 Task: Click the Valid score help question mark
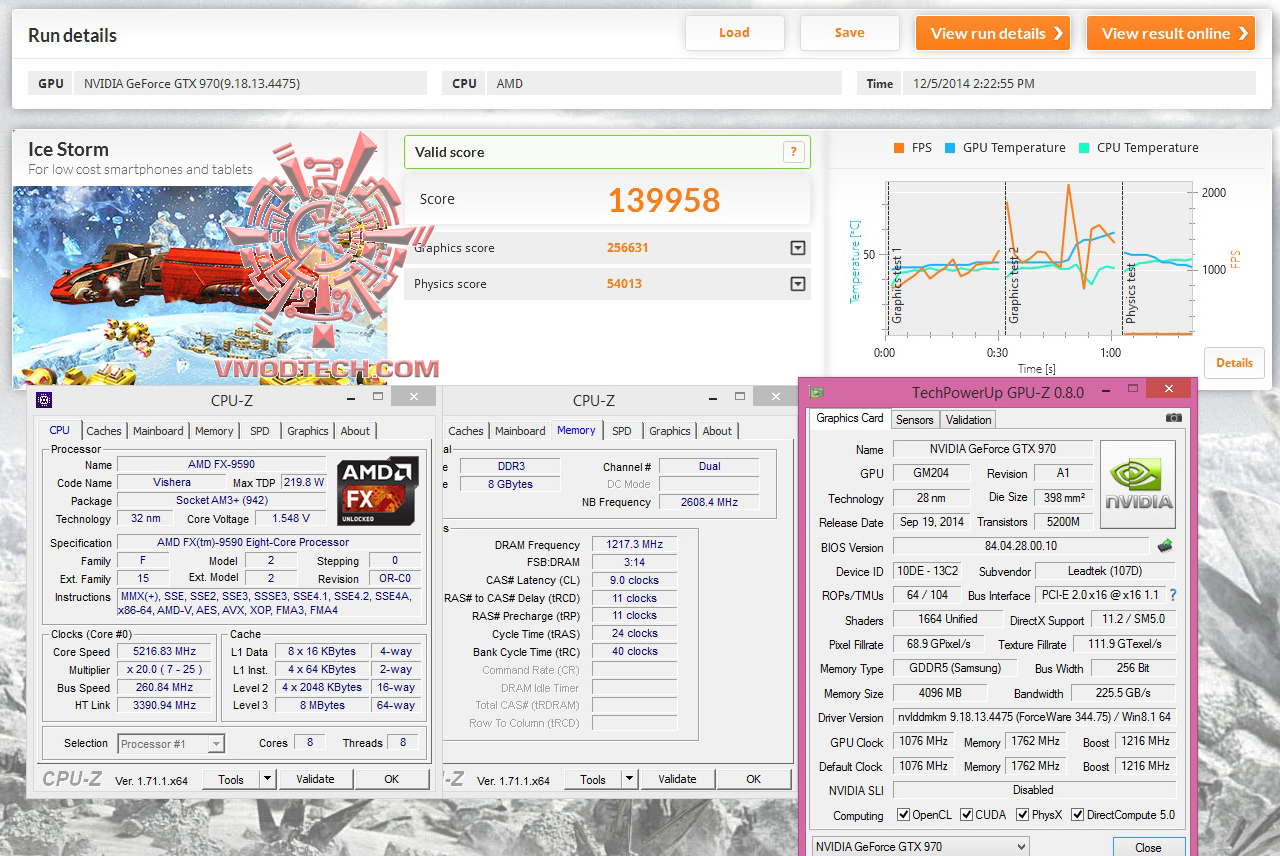pos(793,152)
